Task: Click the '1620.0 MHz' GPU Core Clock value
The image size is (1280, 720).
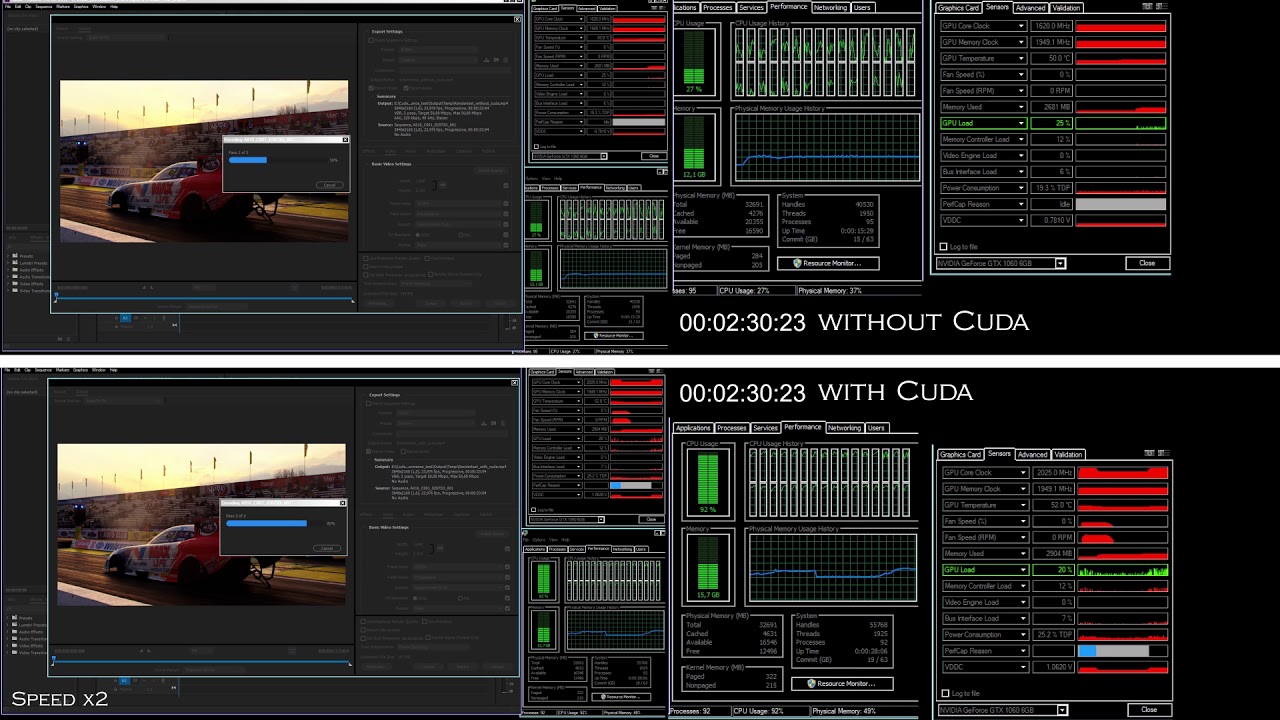Action: coord(1052,26)
